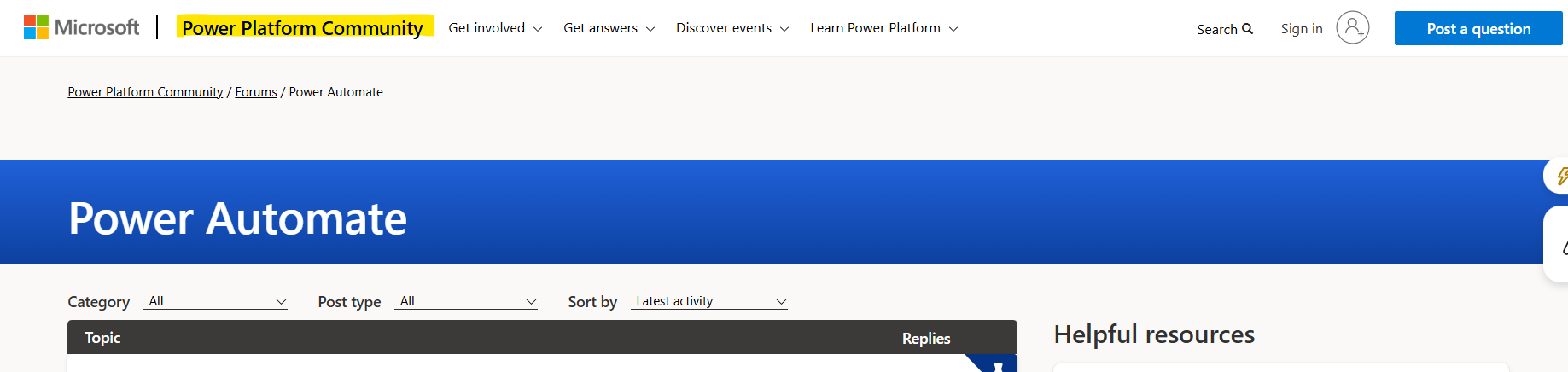Click the Microsoft logo
This screenshot has height=372, width=1568.
81,27
